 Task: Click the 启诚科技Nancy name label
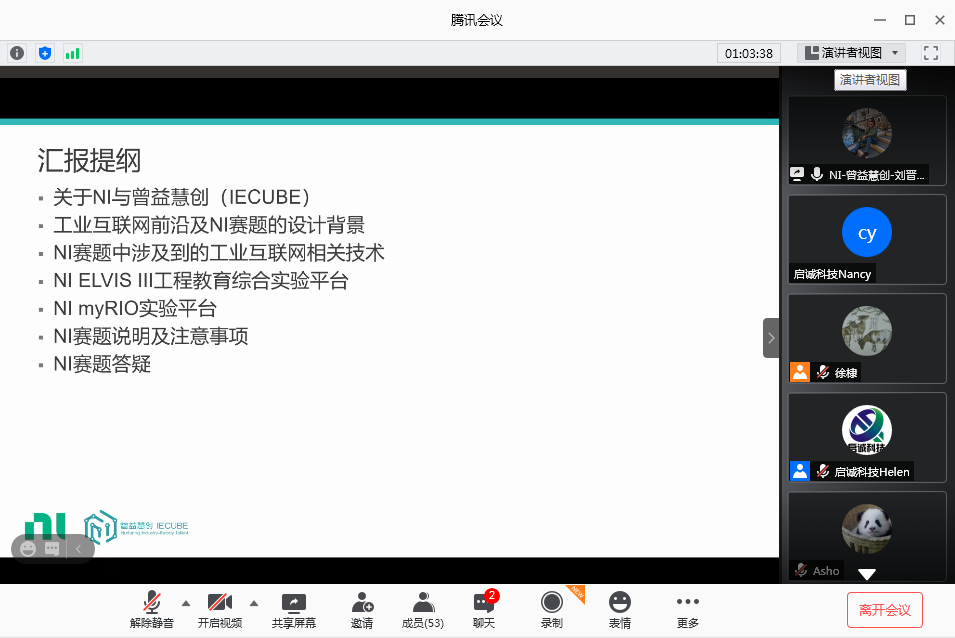click(832, 274)
